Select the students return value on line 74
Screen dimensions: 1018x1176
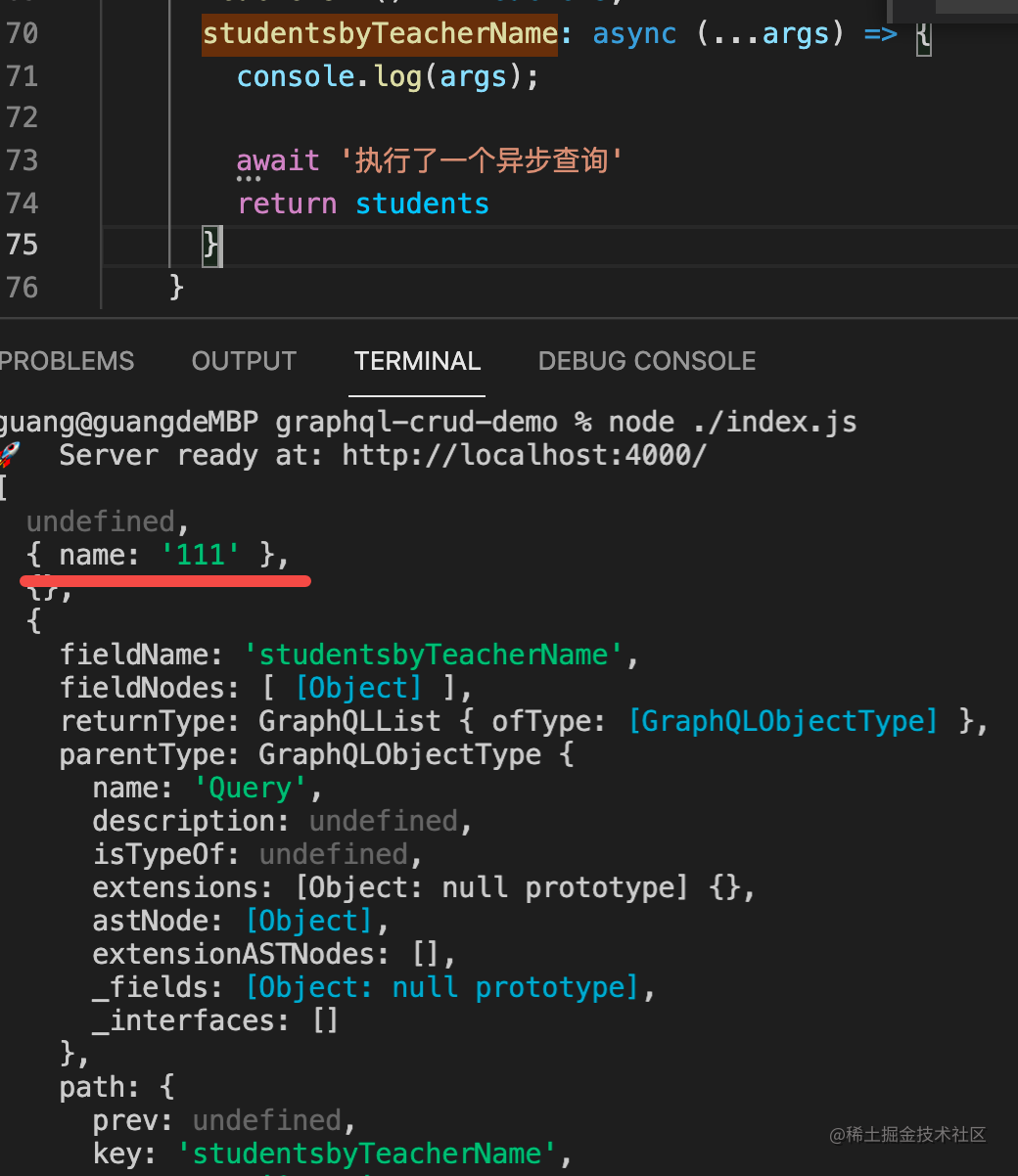click(422, 203)
